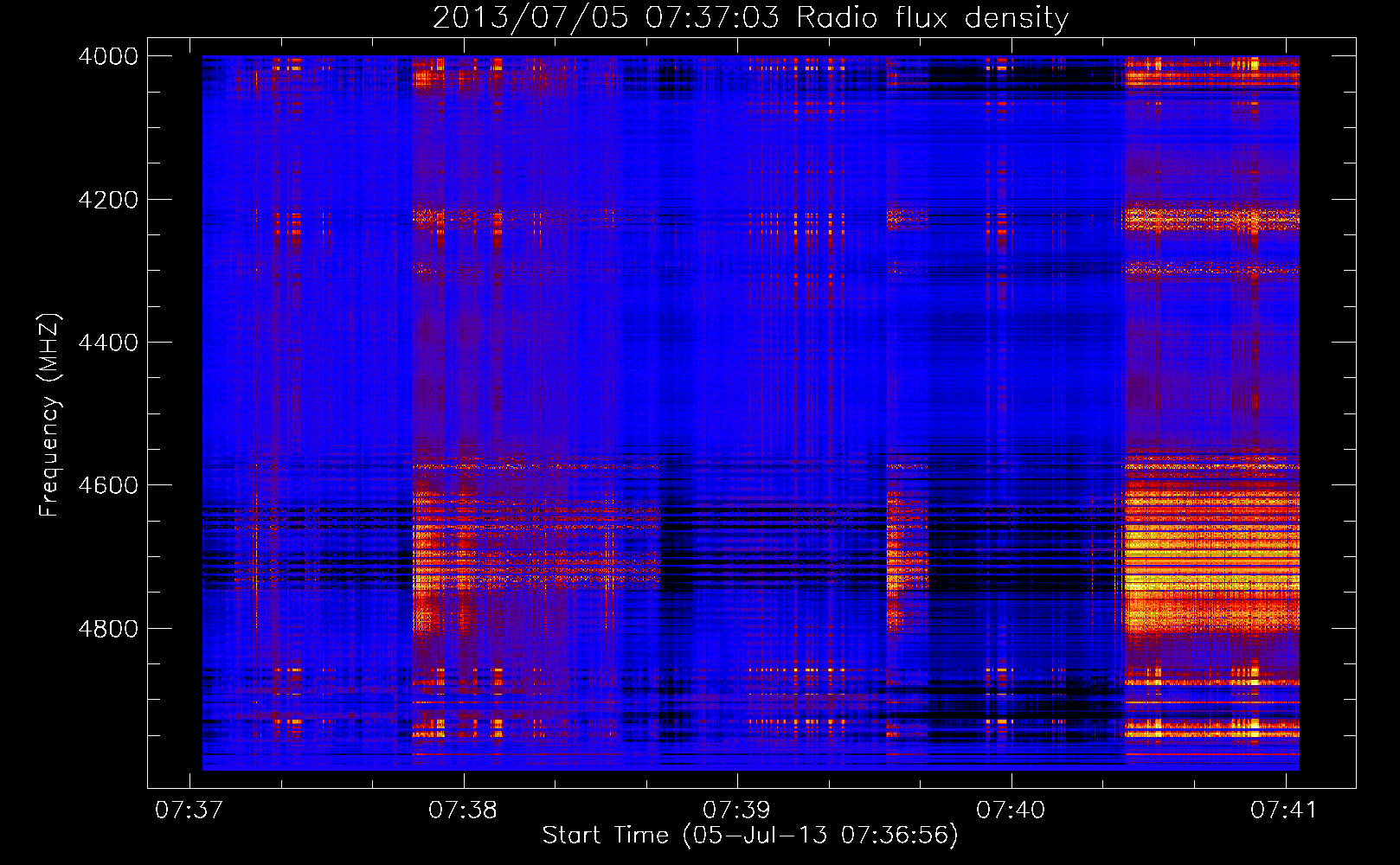Click the 4400 frequency tick label

tap(108, 343)
